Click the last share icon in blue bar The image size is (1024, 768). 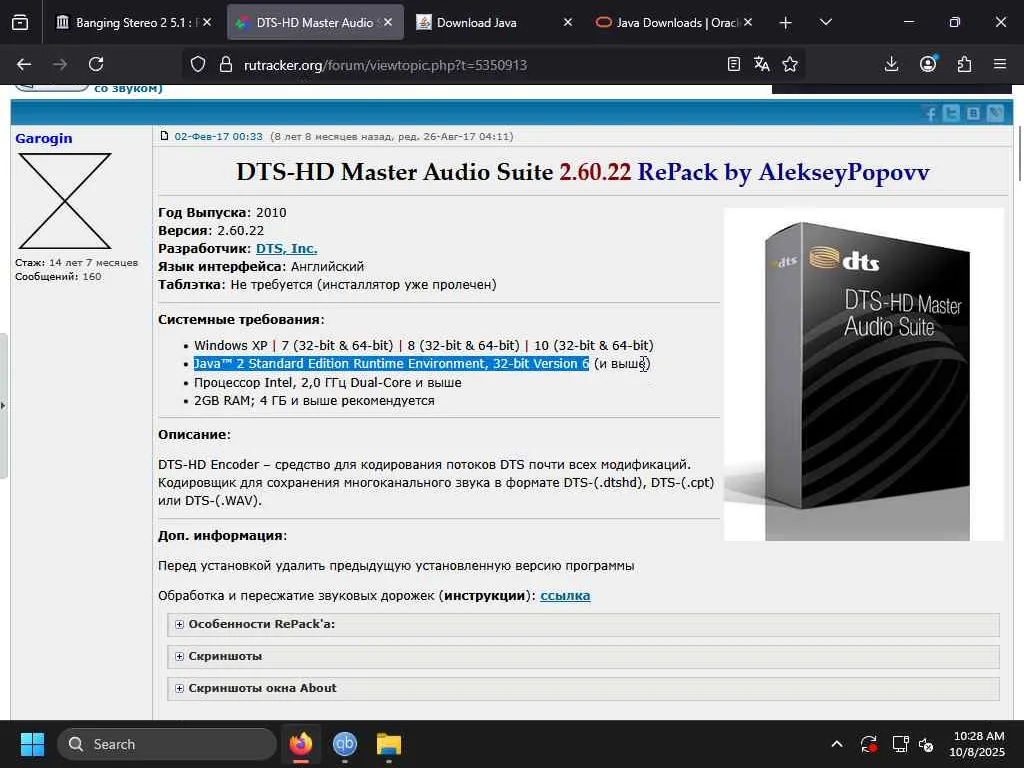pyautogui.click(x=995, y=114)
